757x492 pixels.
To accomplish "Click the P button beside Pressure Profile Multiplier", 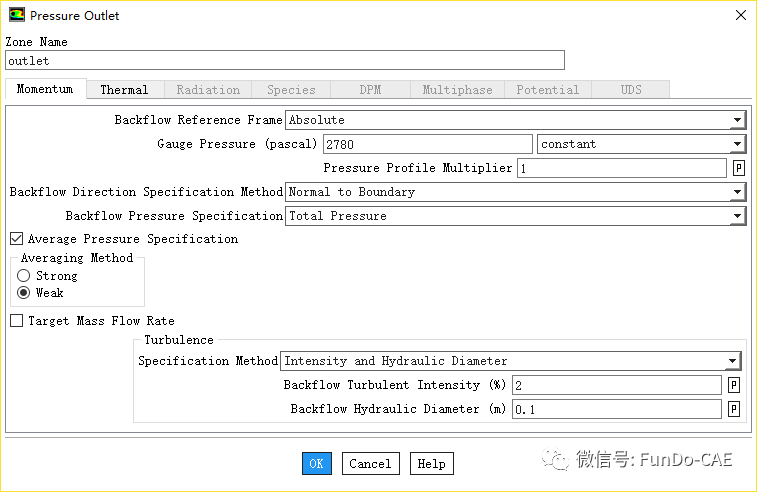I will point(739,168).
